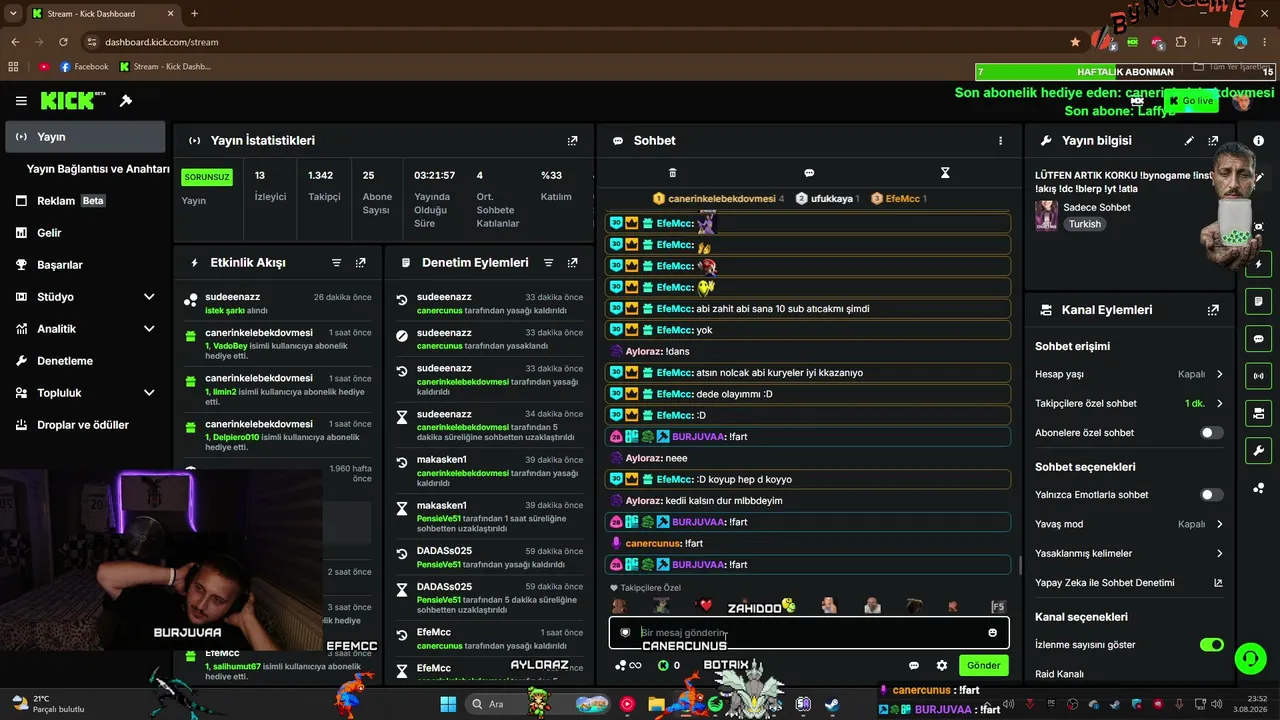Send the message with Gönder button
The height and width of the screenshot is (720, 1280).
click(983, 665)
